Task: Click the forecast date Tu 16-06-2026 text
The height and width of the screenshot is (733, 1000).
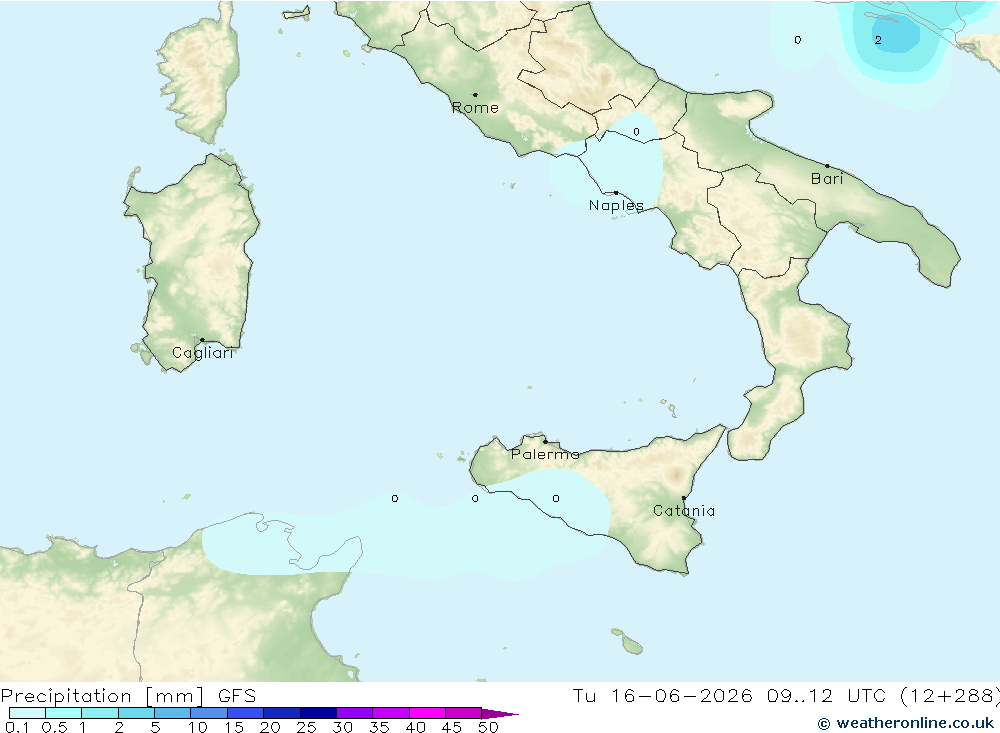Action: click(662, 695)
